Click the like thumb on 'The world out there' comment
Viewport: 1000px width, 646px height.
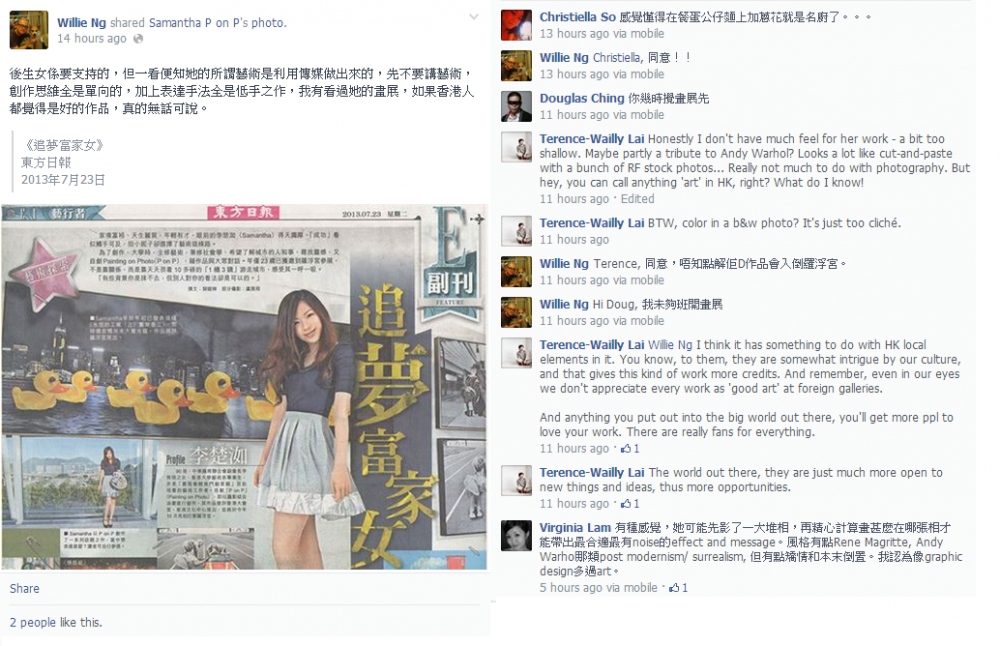[x=626, y=504]
